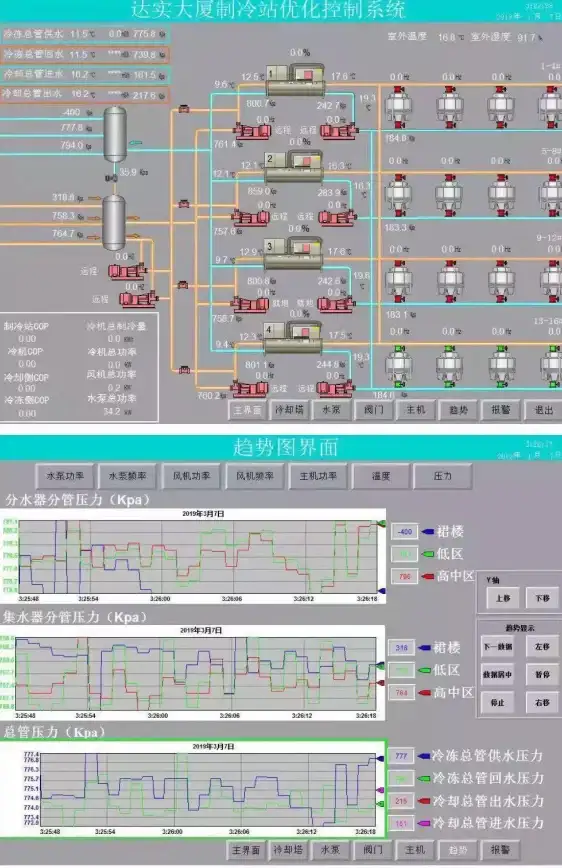Viewport: 562px width, 868px height.
Task: Click the orange pipe valve beside chiller 3
Action: tap(183, 285)
